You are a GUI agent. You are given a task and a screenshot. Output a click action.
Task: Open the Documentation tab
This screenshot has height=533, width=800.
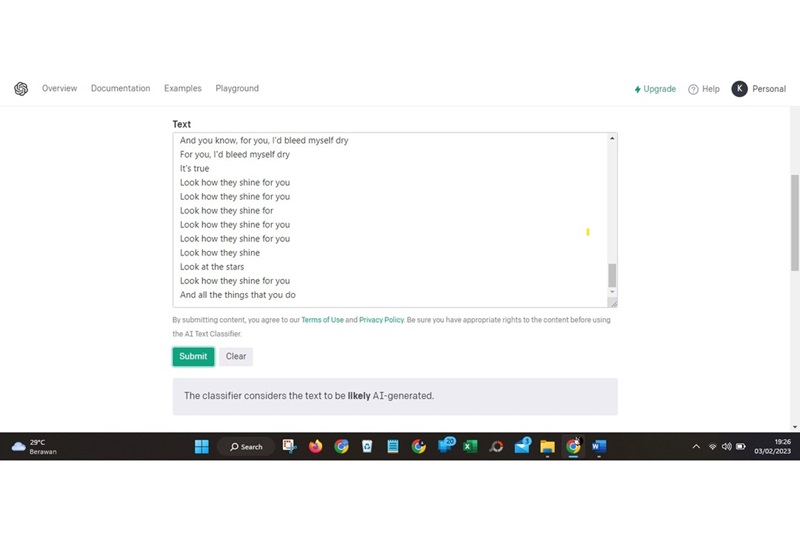(120, 88)
